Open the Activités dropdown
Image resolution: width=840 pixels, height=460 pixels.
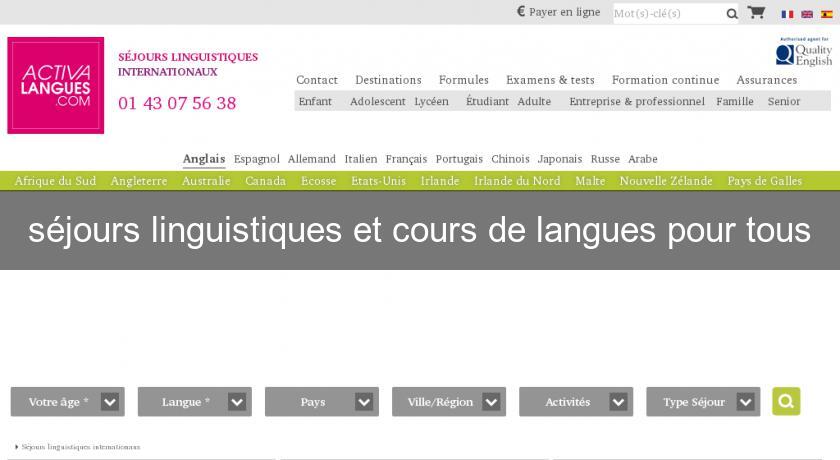pyautogui.click(x=576, y=402)
